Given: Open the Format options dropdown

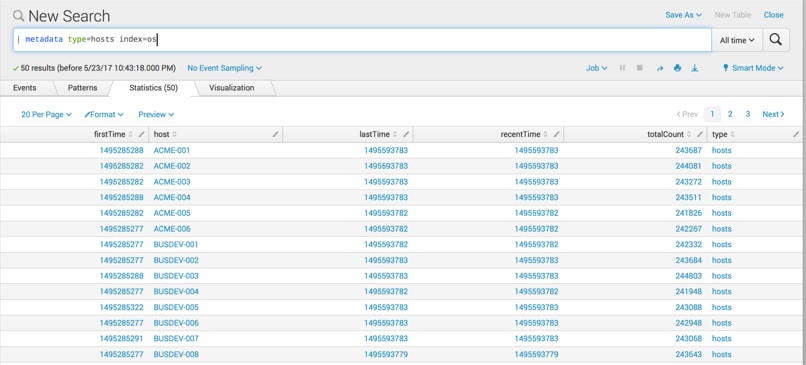Looking at the screenshot, I should [x=104, y=115].
